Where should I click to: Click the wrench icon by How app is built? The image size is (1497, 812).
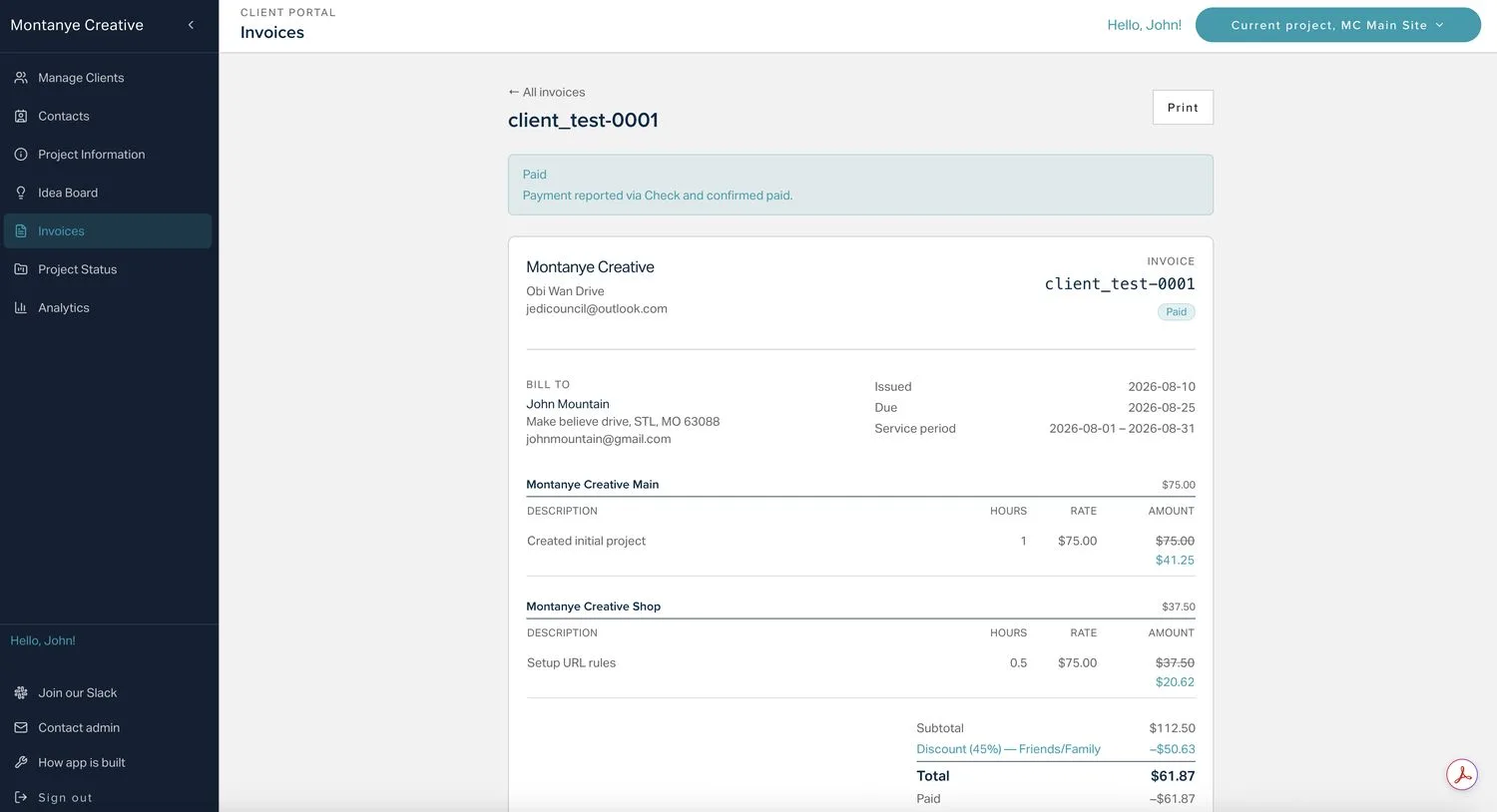[x=21, y=762]
